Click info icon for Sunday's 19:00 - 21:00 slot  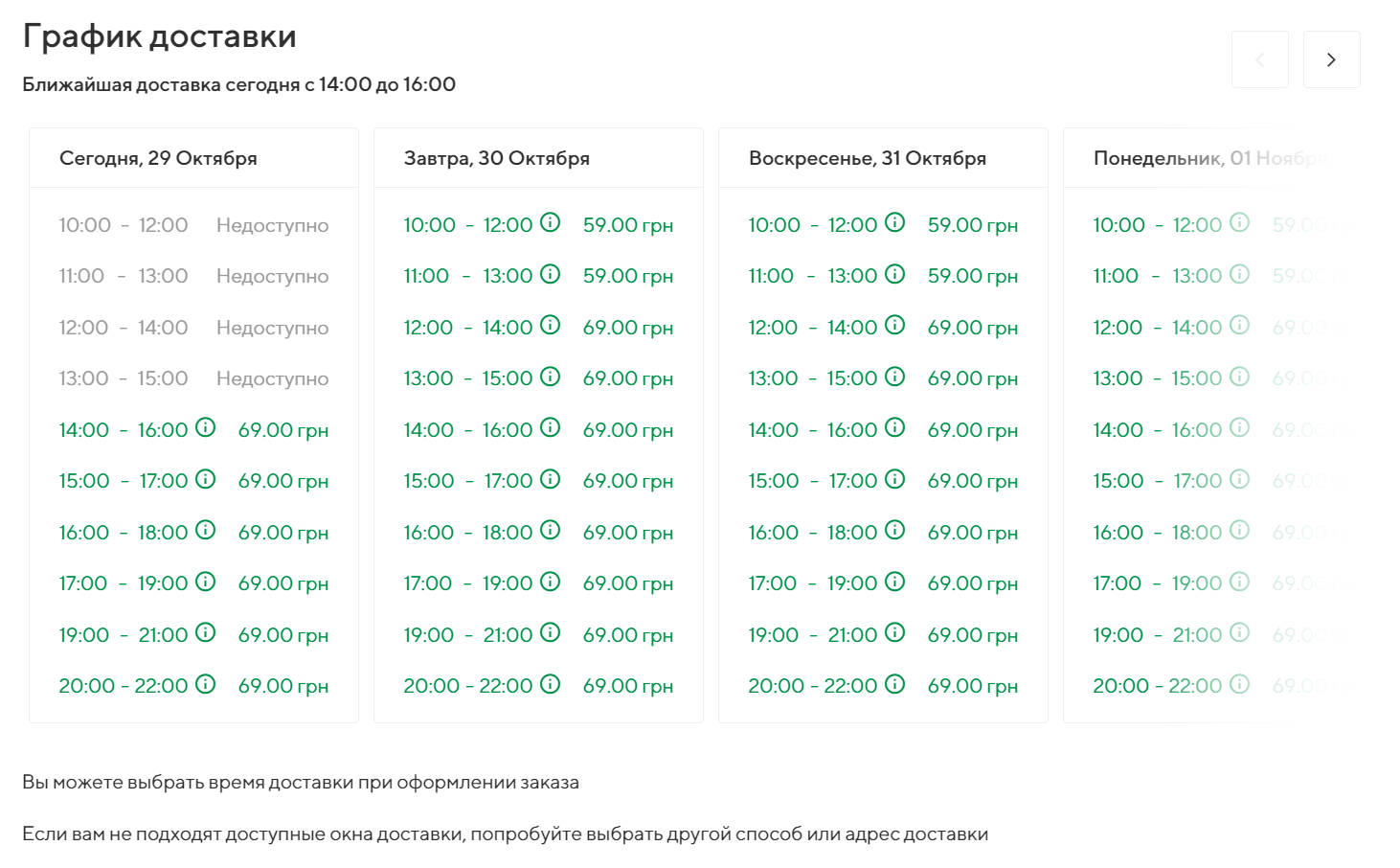(894, 632)
